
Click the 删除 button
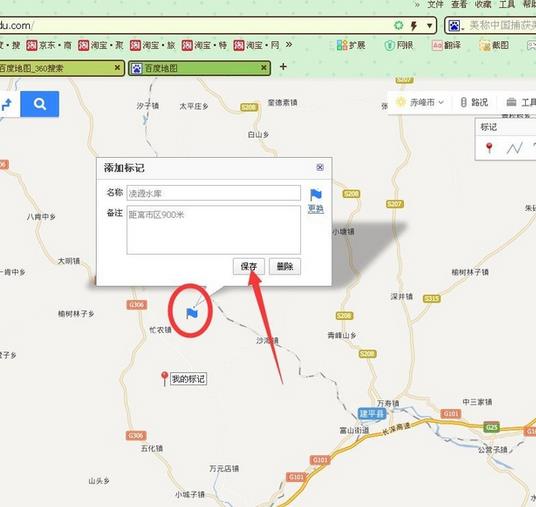coord(285,266)
